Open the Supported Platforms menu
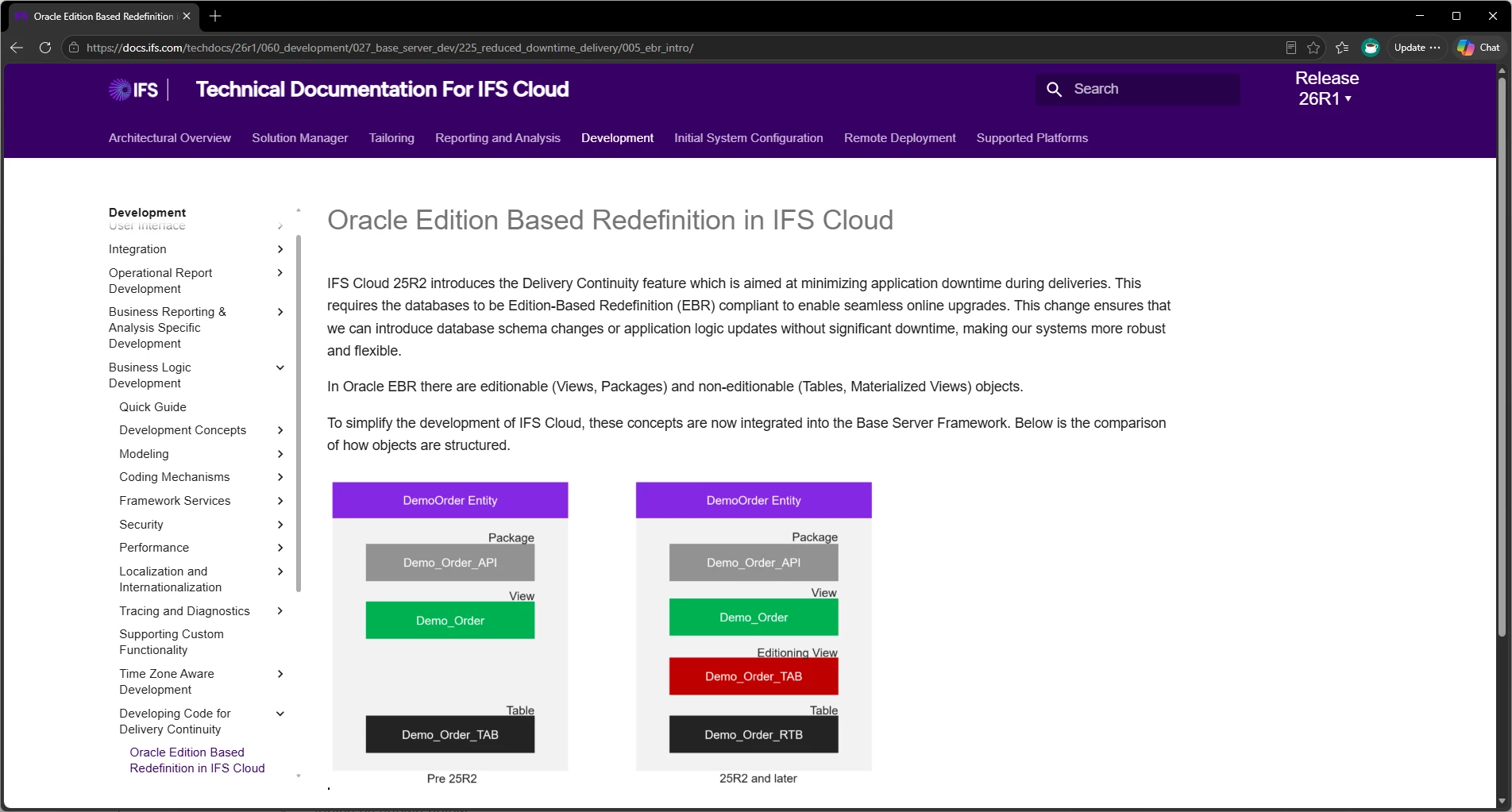Viewport: 1512px width, 812px height. tap(1032, 138)
